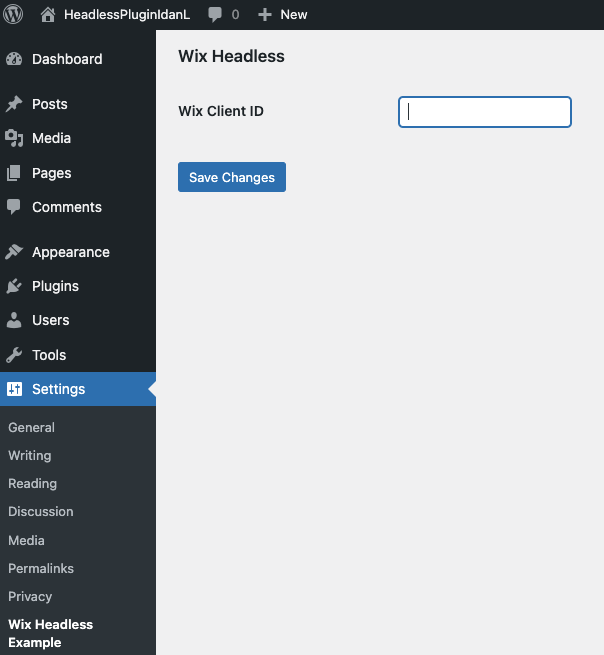Click the Tools wrench icon
Screen dimensions: 604x655
point(14,355)
